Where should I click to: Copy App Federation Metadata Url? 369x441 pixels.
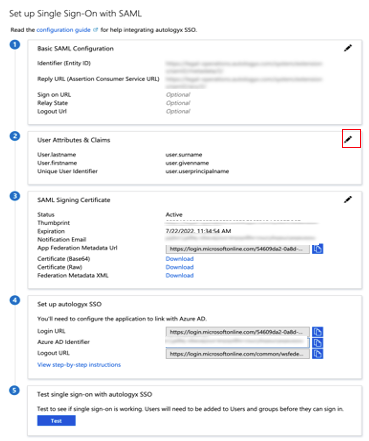318,249
